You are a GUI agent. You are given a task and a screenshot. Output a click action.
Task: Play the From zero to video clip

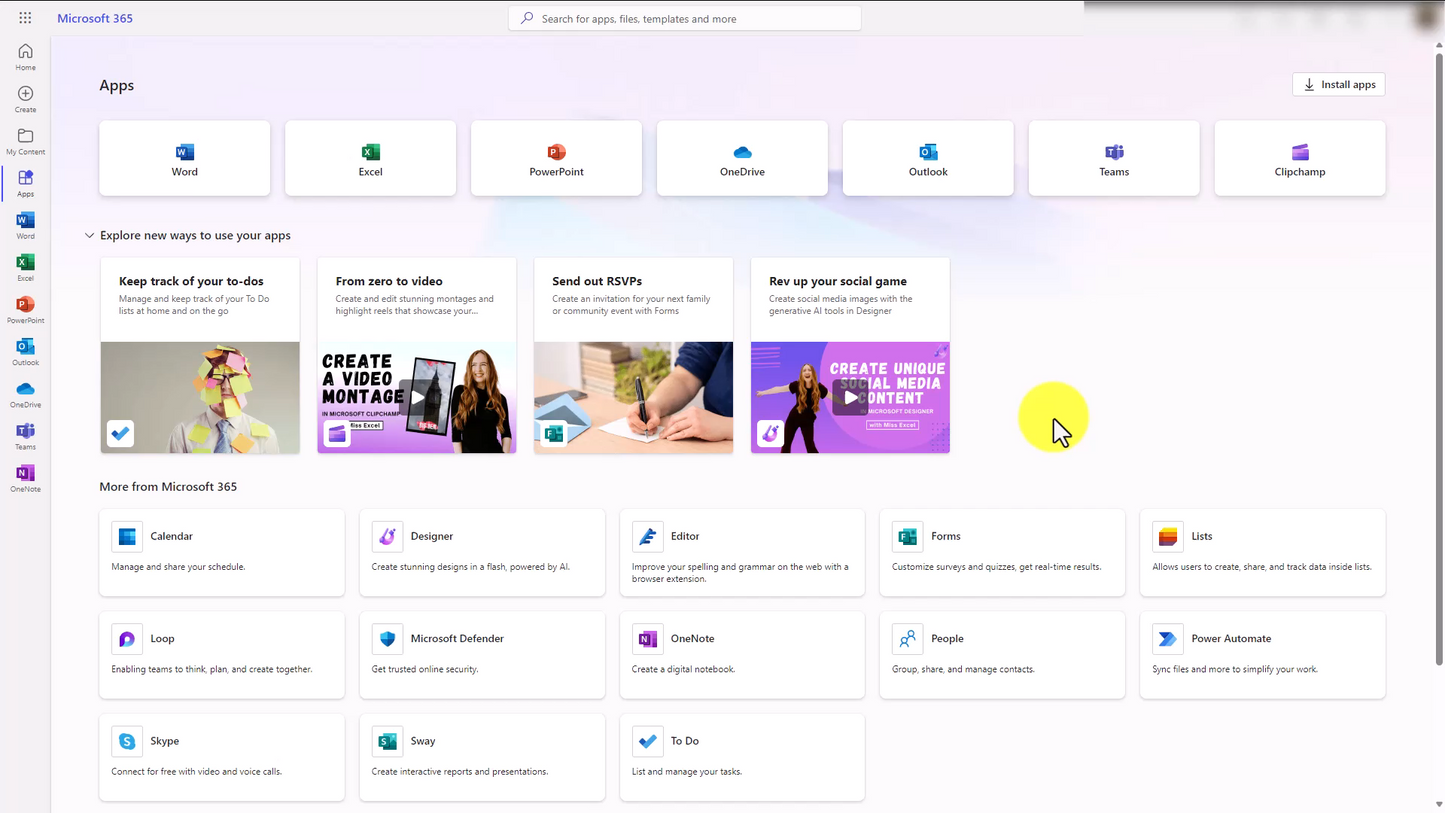(416, 397)
